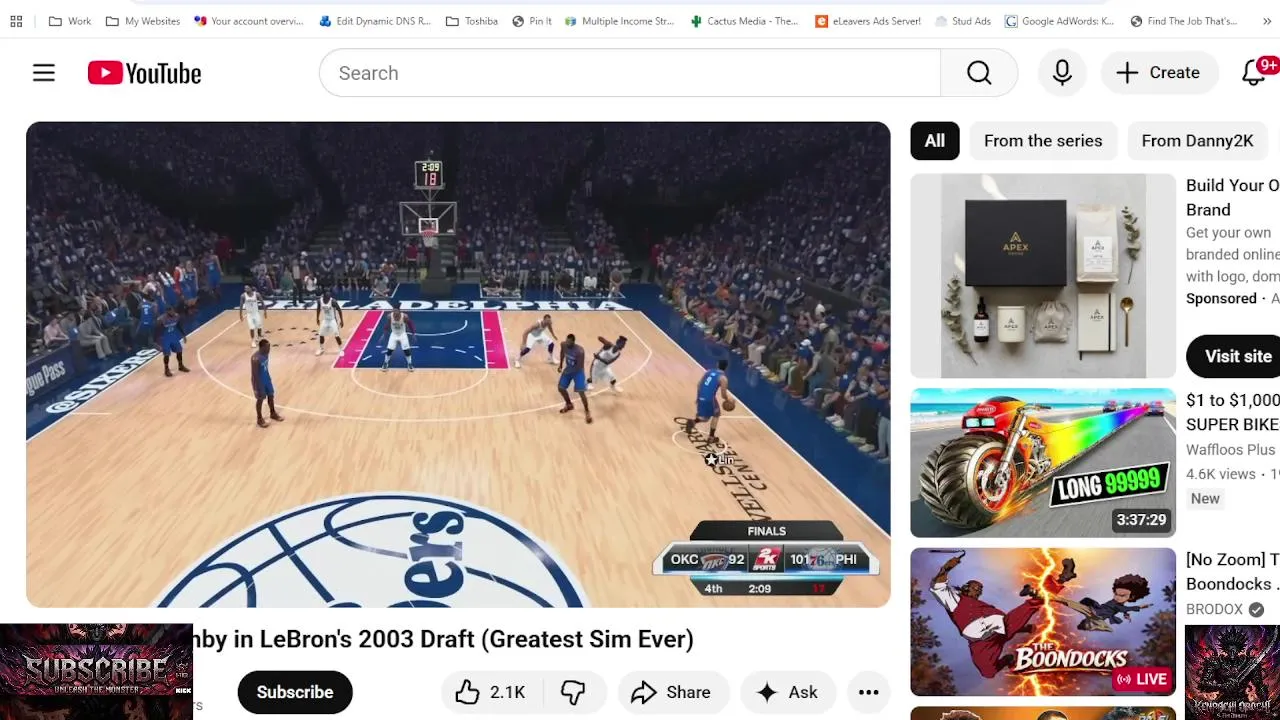Open the browser apps grid icon
This screenshot has height=720, width=1280.
[x=16, y=21]
